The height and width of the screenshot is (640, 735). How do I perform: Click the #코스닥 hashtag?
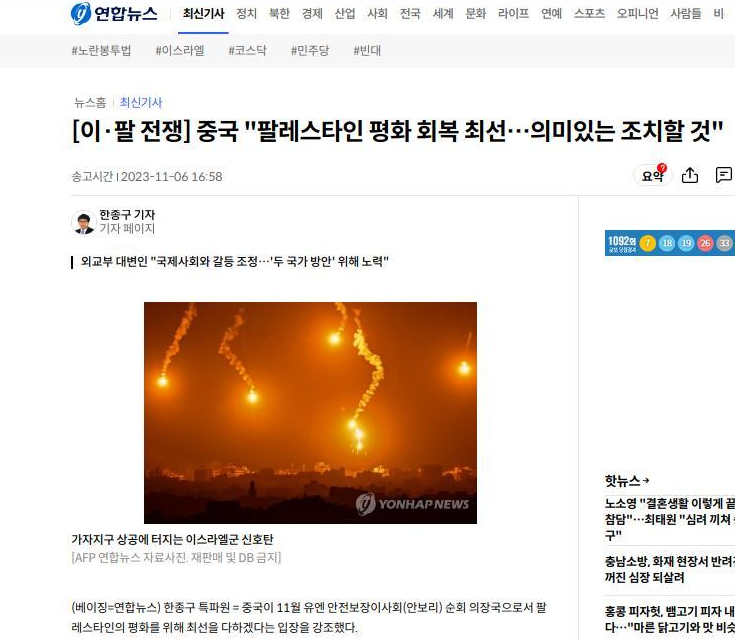[248, 50]
